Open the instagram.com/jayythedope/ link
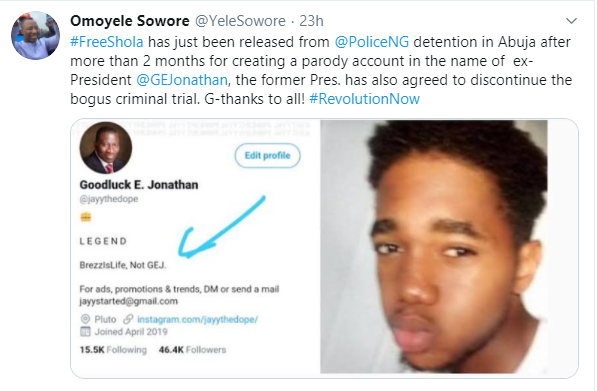 (197, 319)
